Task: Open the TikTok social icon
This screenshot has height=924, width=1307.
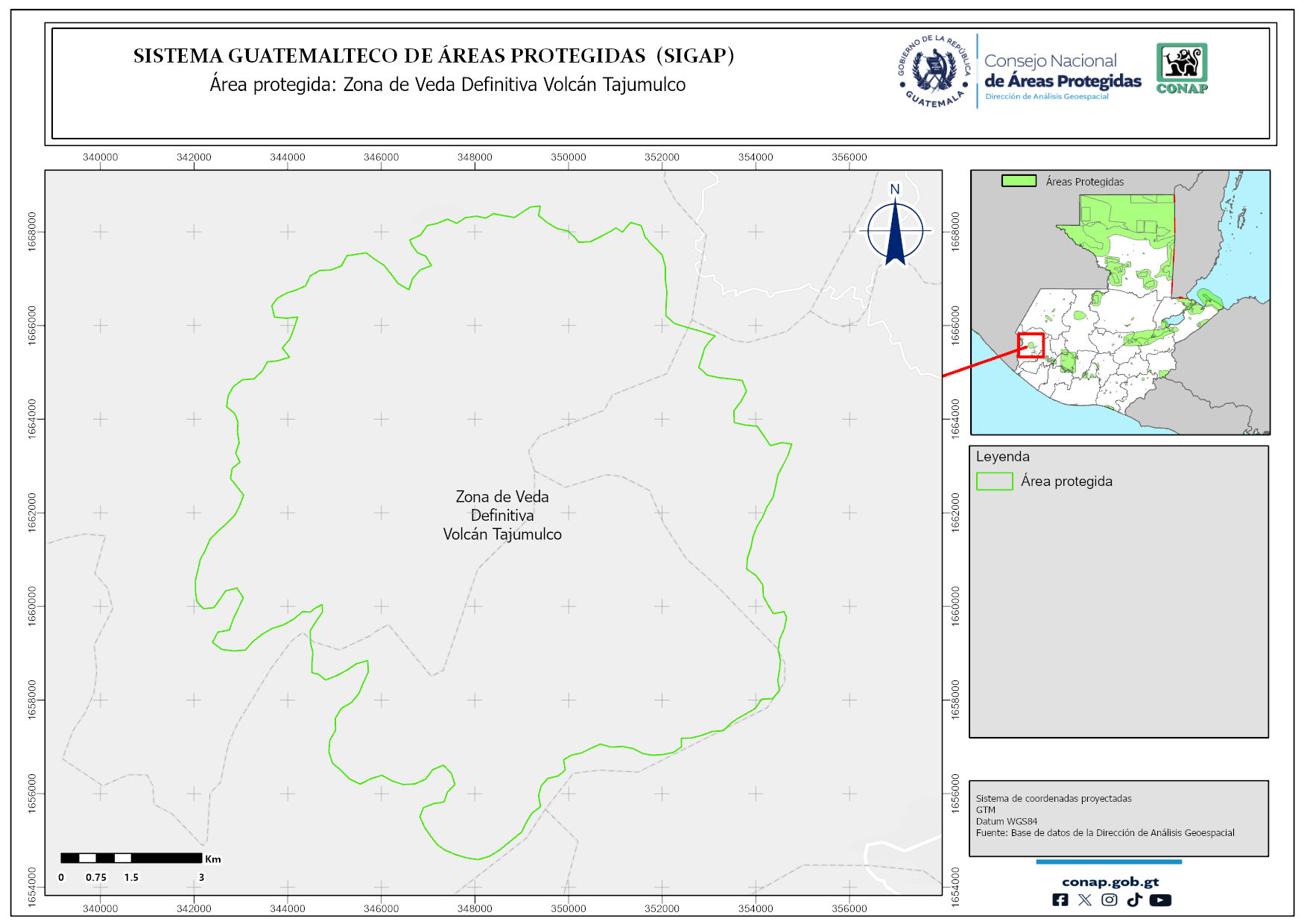Action: pyautogui.click(x=1134, y=900)
